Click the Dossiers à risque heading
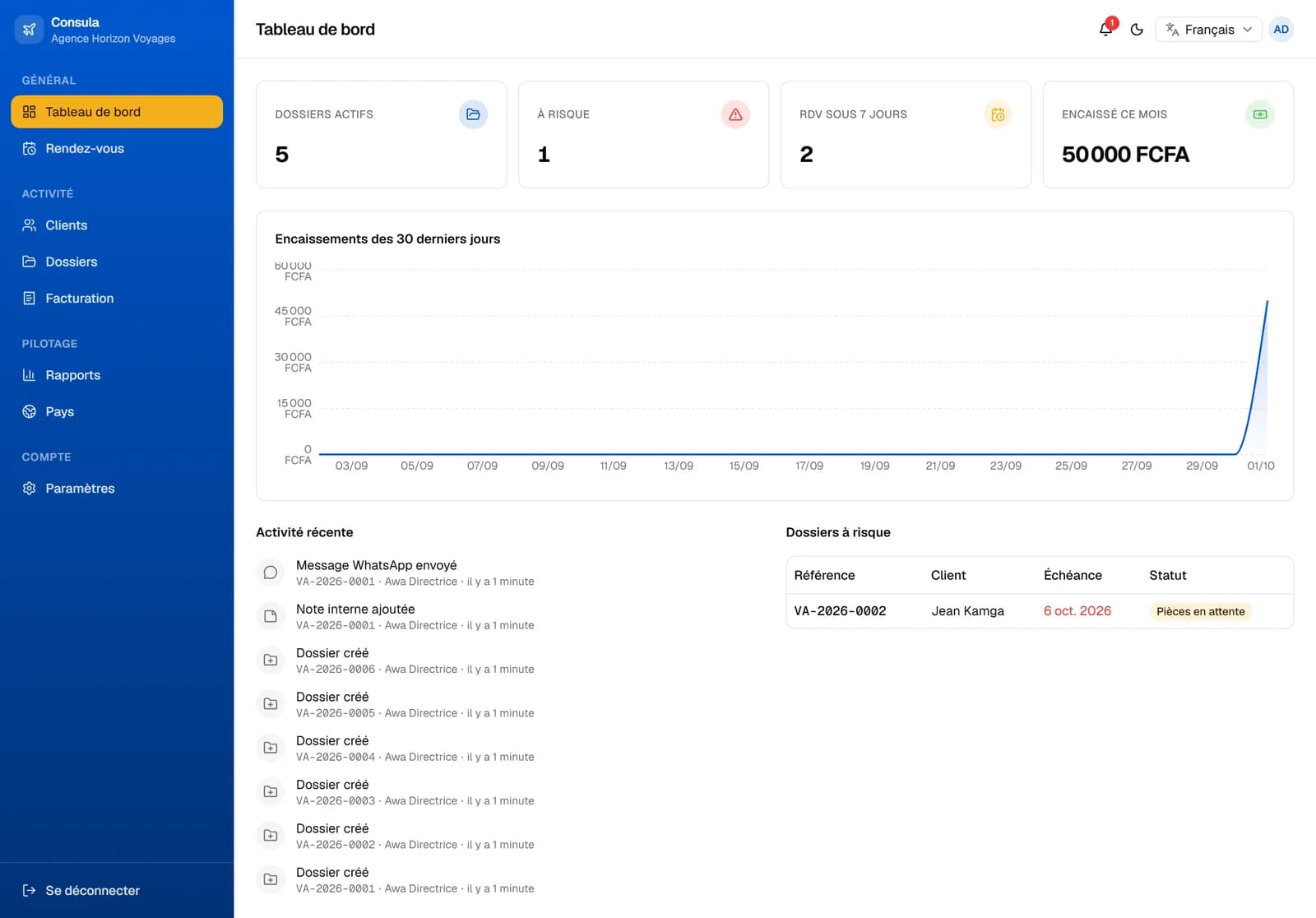This screenshot has height=918, width=1316. click(x=838, y=533)
